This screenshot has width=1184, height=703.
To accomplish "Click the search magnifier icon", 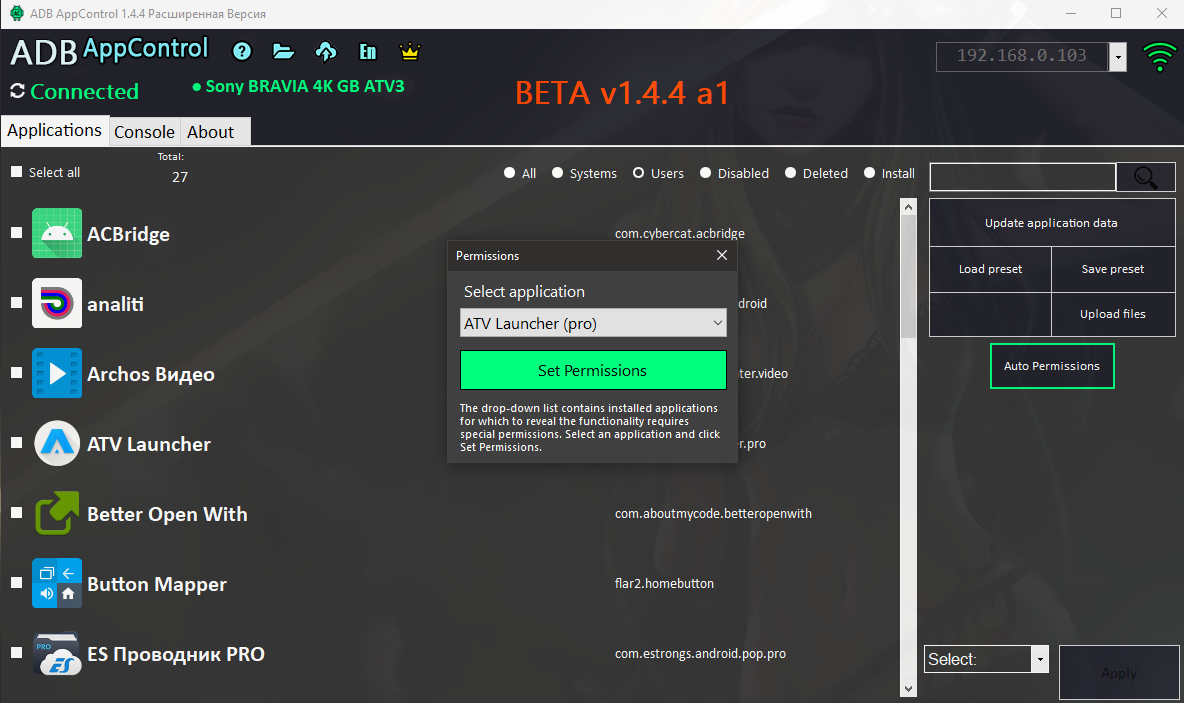I will 1146,176.
